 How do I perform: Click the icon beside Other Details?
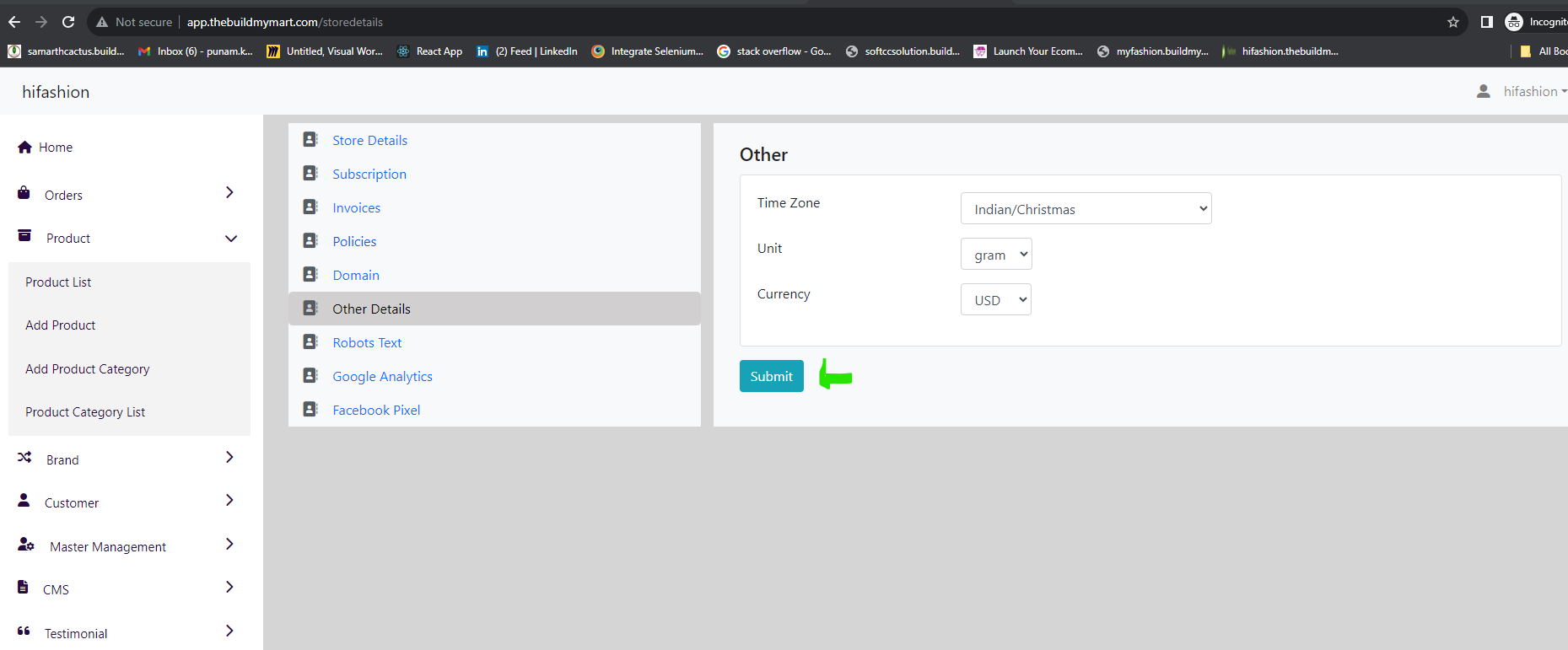[310, 308]
